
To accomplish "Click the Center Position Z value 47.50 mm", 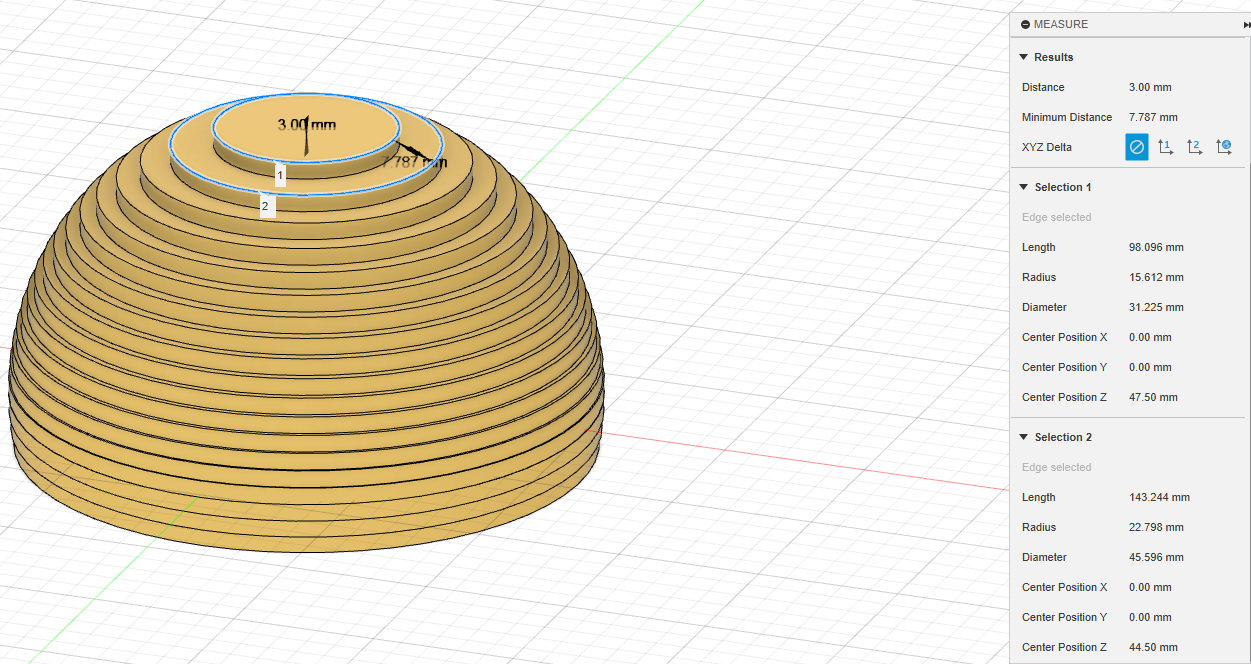I will point(1153,397).
